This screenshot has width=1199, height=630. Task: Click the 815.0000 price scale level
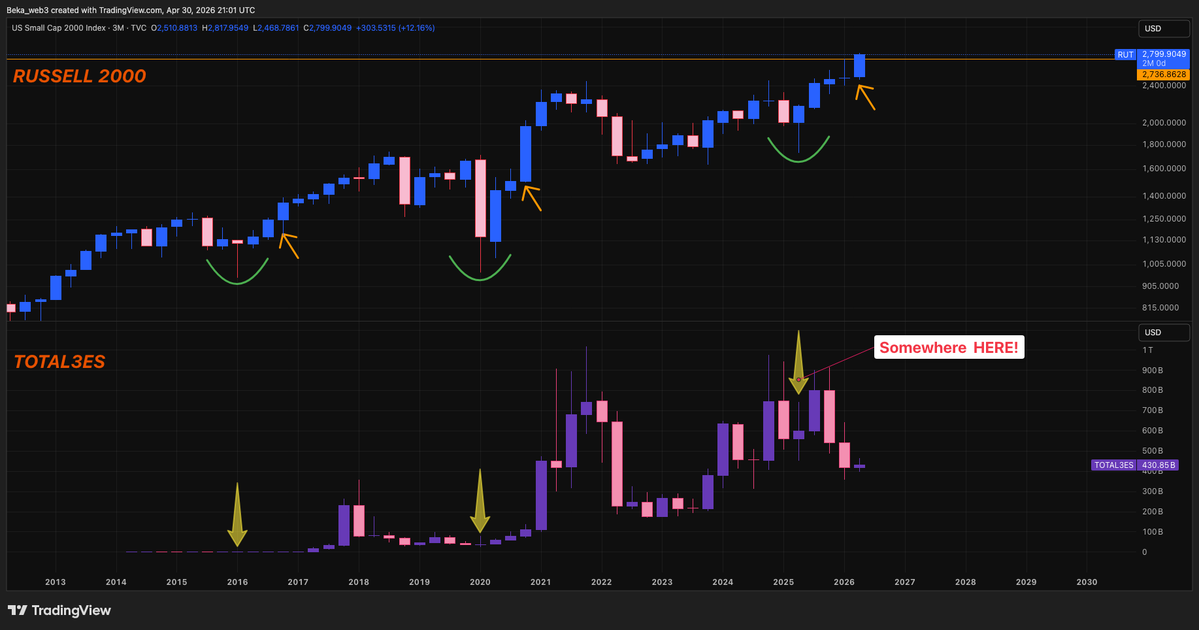tap(1160, 308)
